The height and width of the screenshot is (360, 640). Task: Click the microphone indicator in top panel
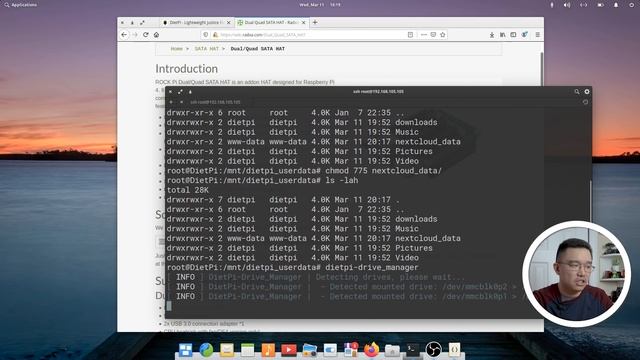pyautogui.click(x=552, y=5)
